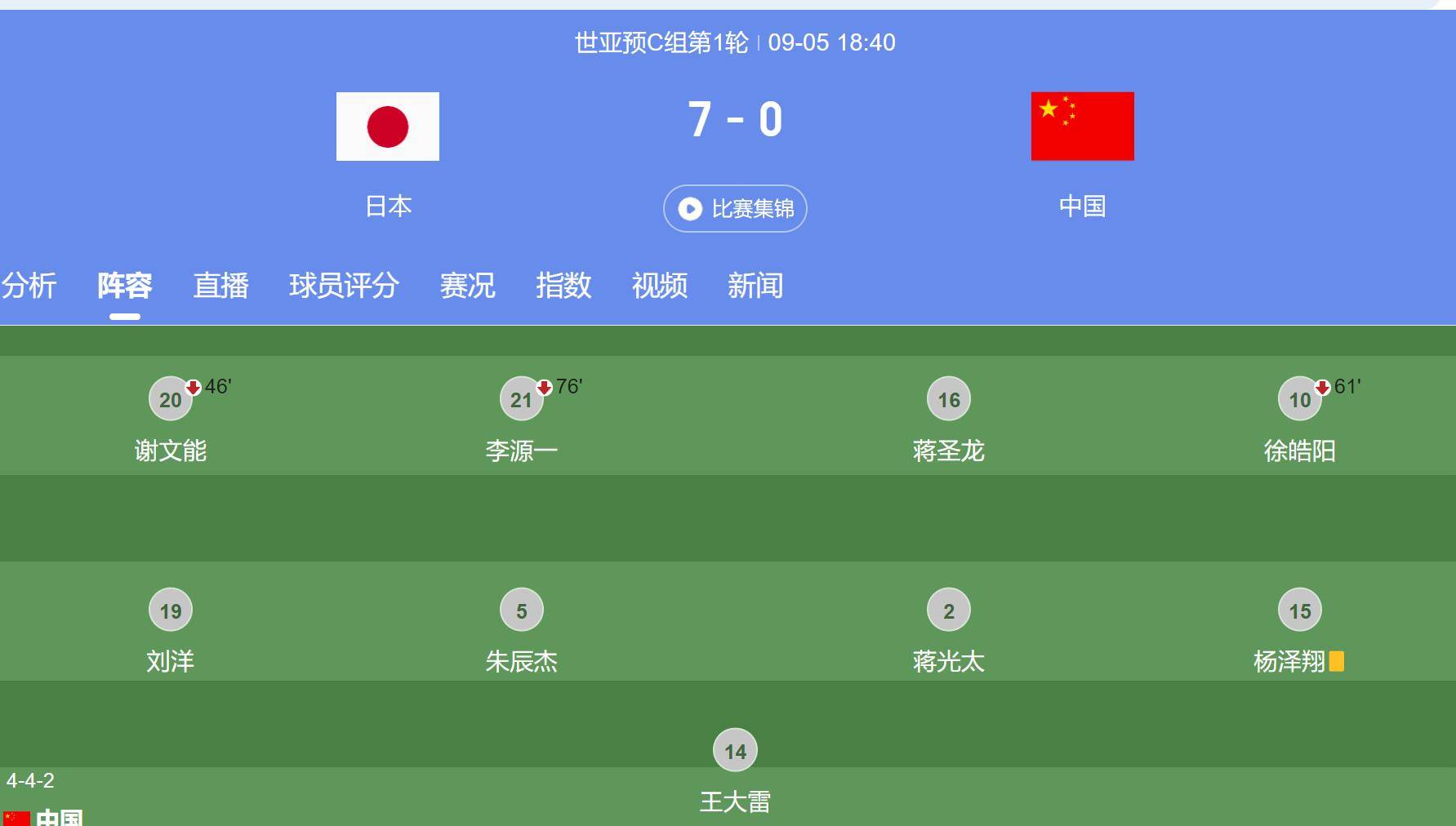Open the 新闻 tab

click(x=755, y=286)
